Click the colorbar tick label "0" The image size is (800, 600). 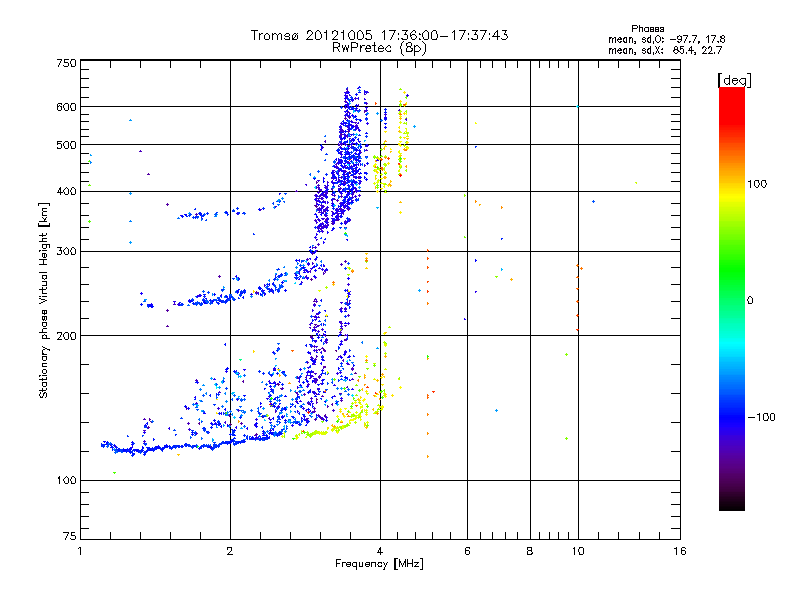(750, 301)
